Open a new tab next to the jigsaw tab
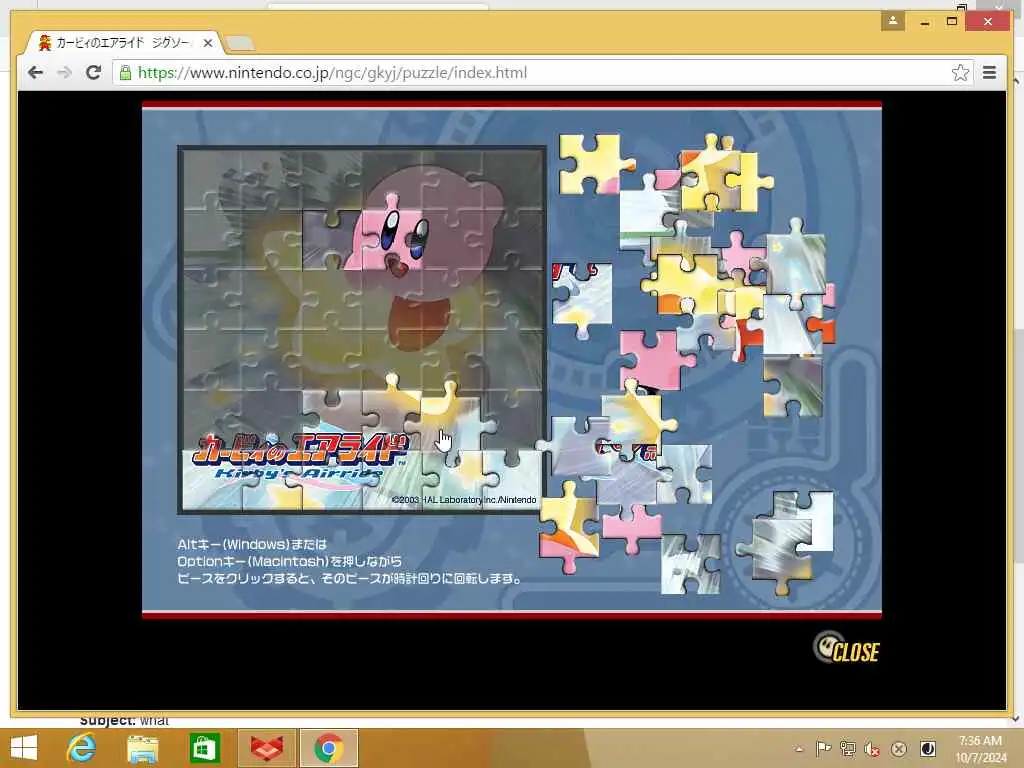This screenshot has width=1024, height=768. tap(240, 44)
